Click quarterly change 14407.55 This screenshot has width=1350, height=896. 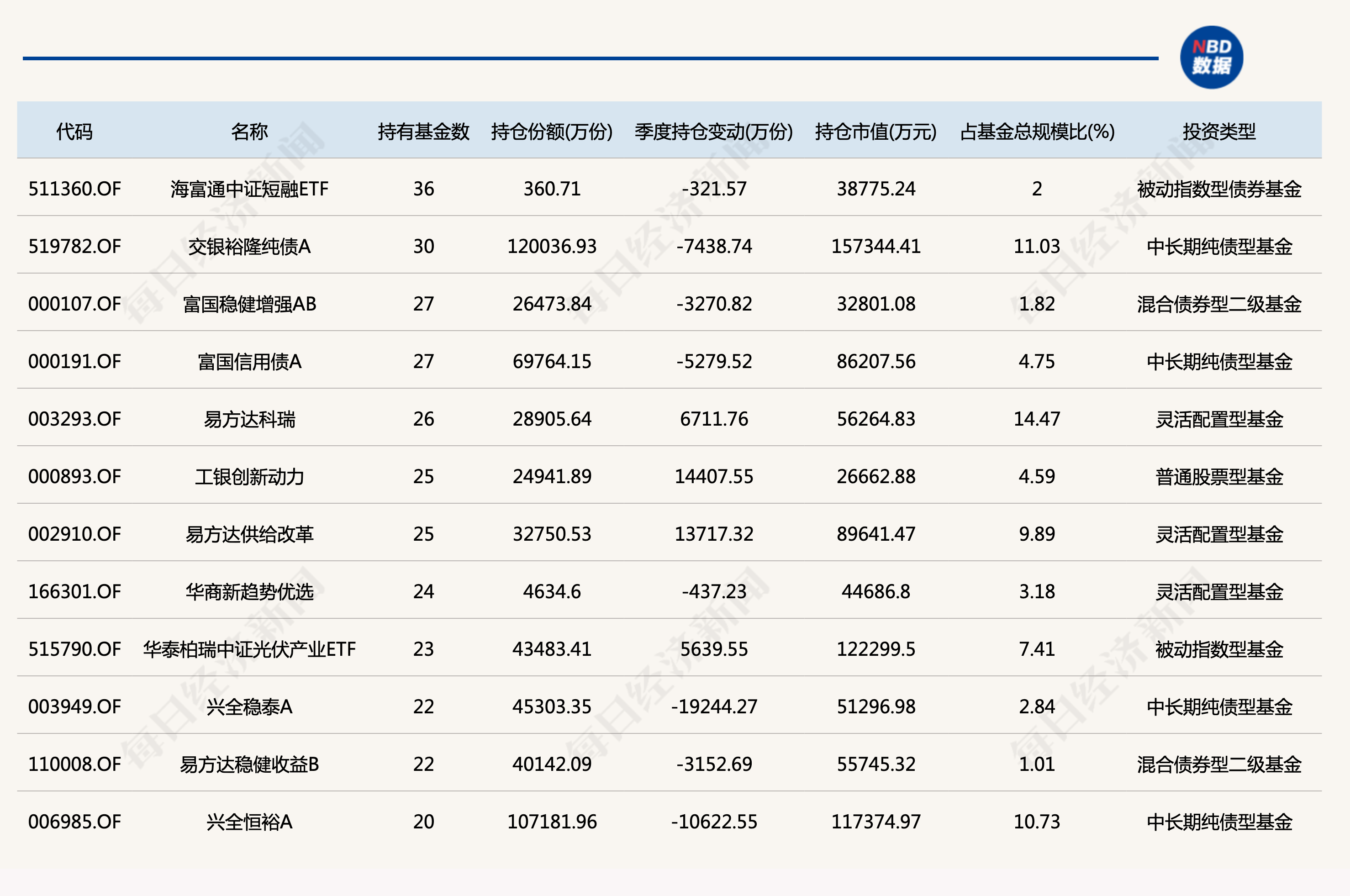pos(714,477)
